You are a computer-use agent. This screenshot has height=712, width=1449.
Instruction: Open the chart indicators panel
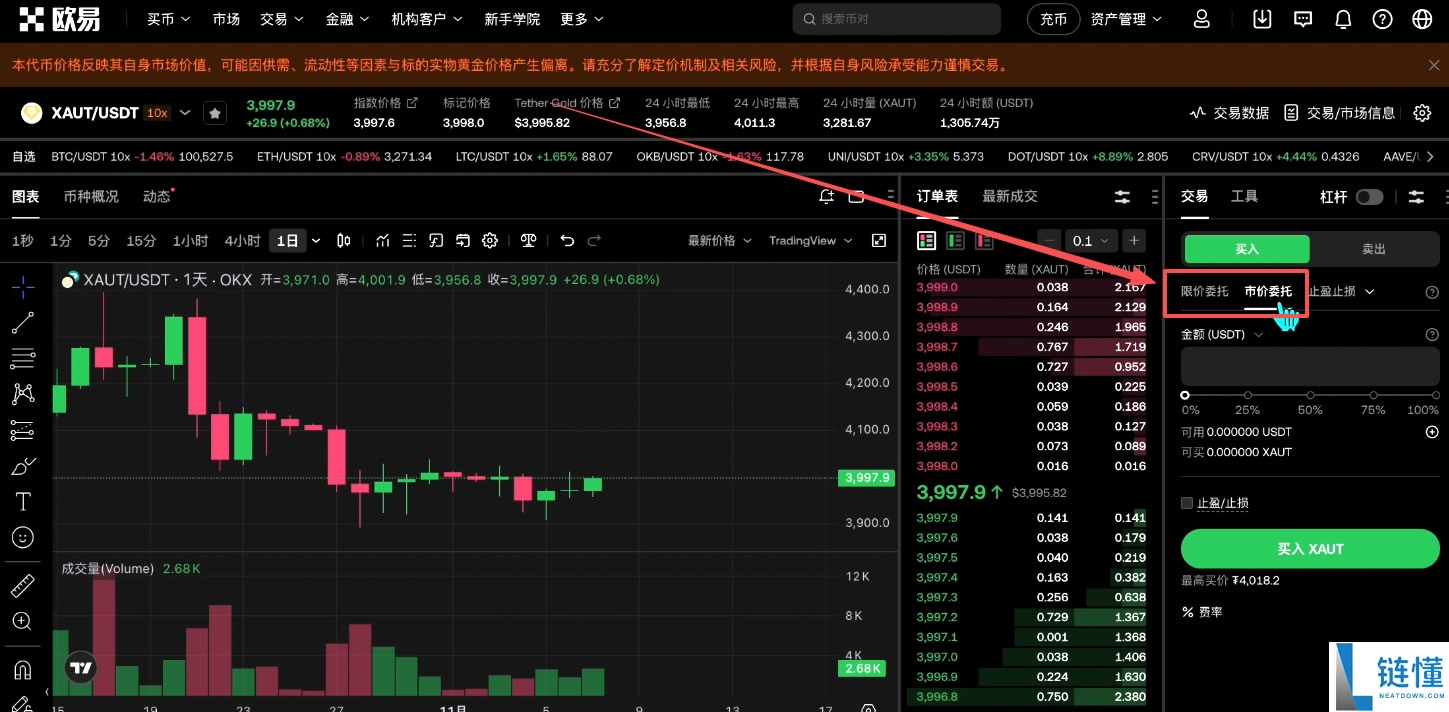[x=384, y=240]
